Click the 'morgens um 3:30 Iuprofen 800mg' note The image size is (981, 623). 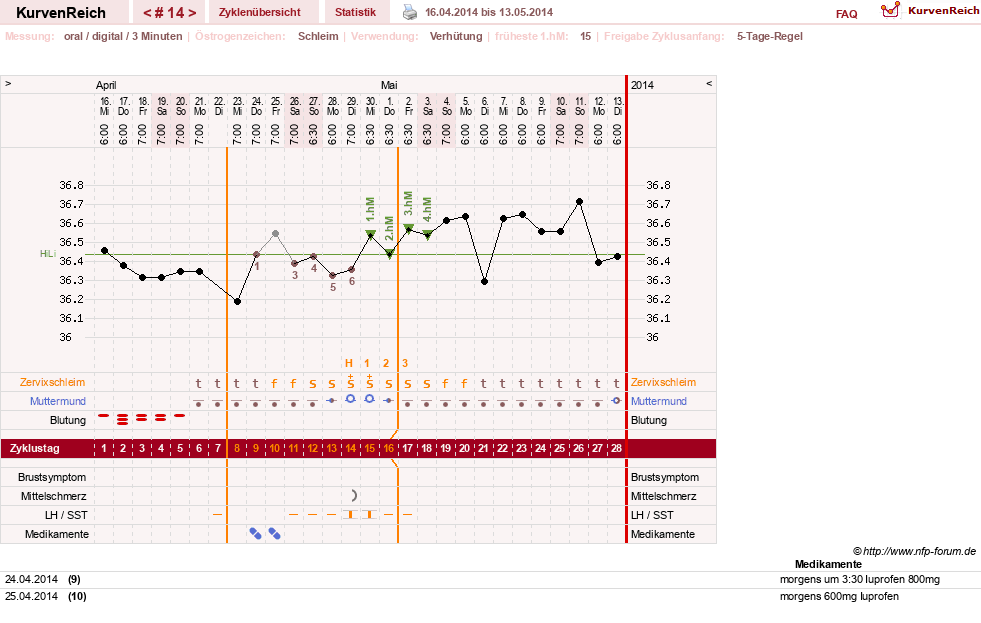[860, 579]
